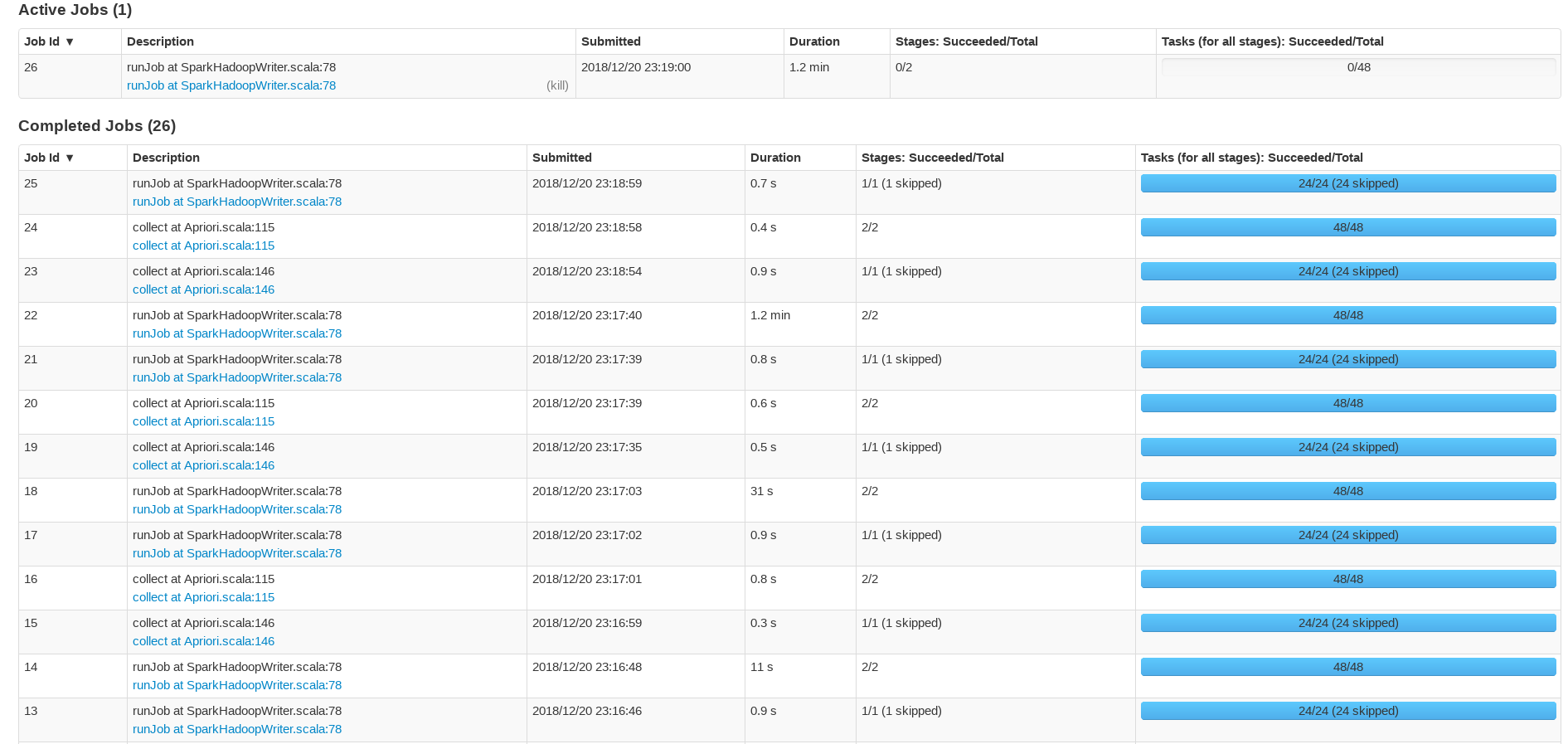
Task: Open job 18 runJob at SparkHadoopWriter link
Action: click(x=237, y=509)
